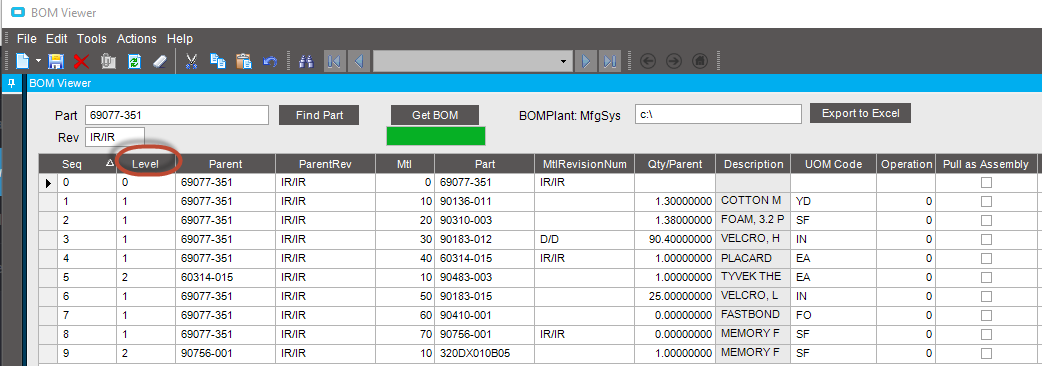Click the gray attachment clipboard icon
1042x366 pixels.
point(108,62)
